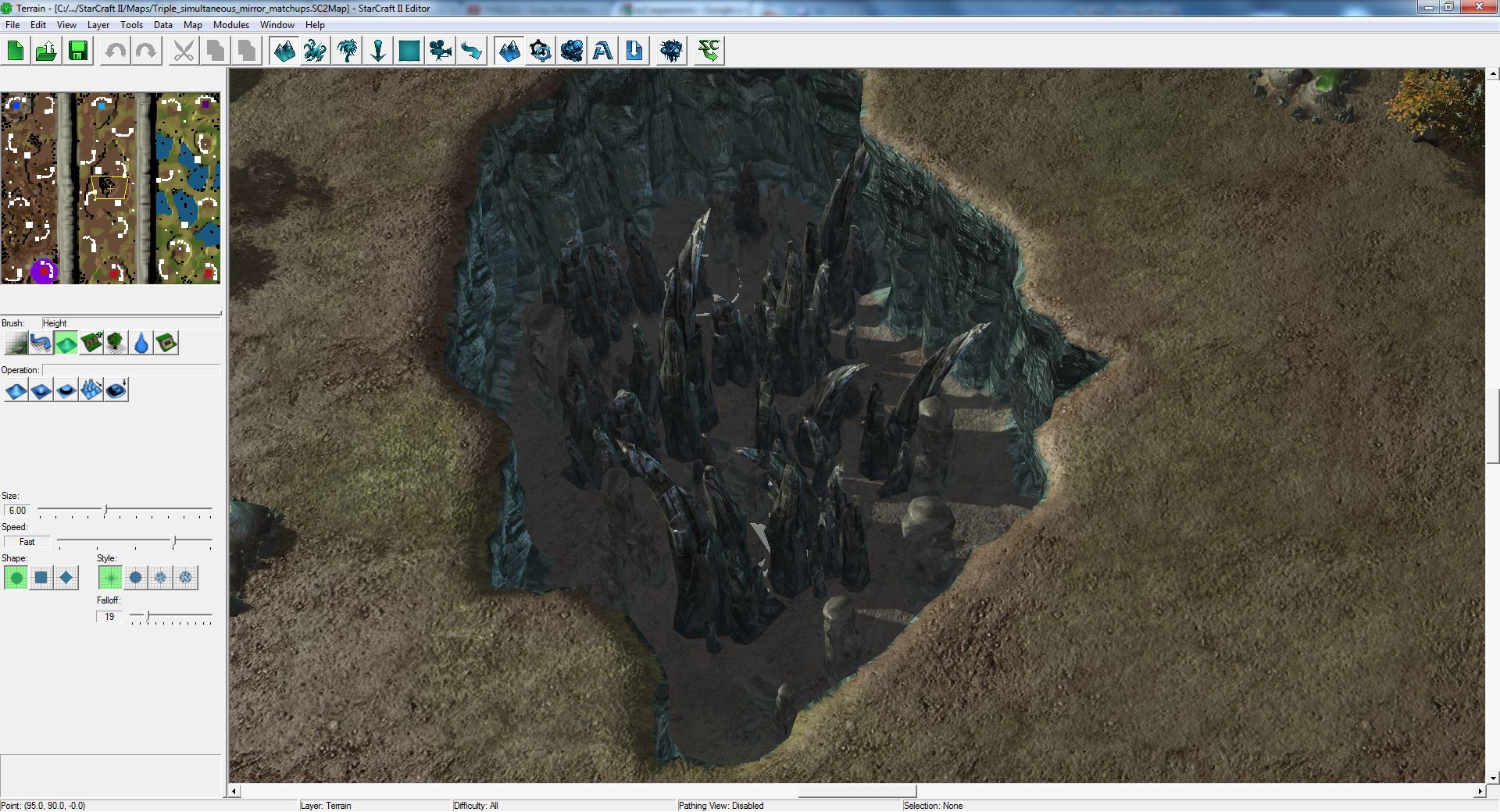Open the Data editor module icon
Screen dimensions: 1500x812
pyautogui.click(x=572, y=52)
